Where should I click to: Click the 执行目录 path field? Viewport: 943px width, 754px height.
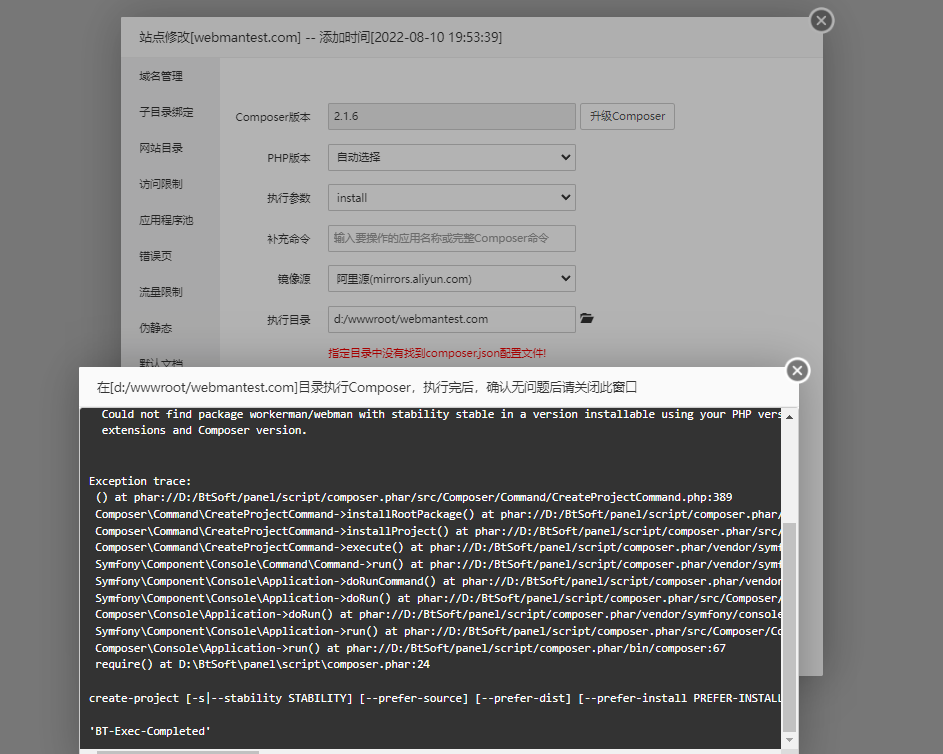(x=452, y=319)
